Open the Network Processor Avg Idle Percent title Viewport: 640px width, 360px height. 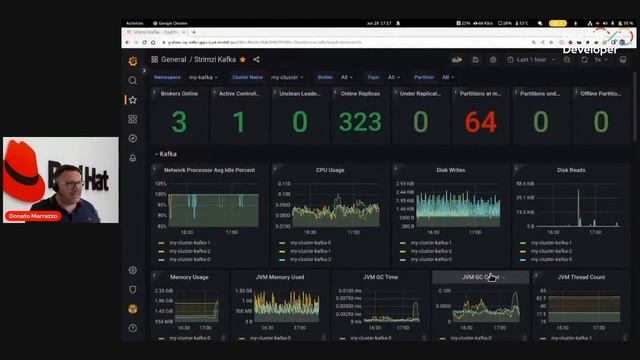tap(209, 170)
